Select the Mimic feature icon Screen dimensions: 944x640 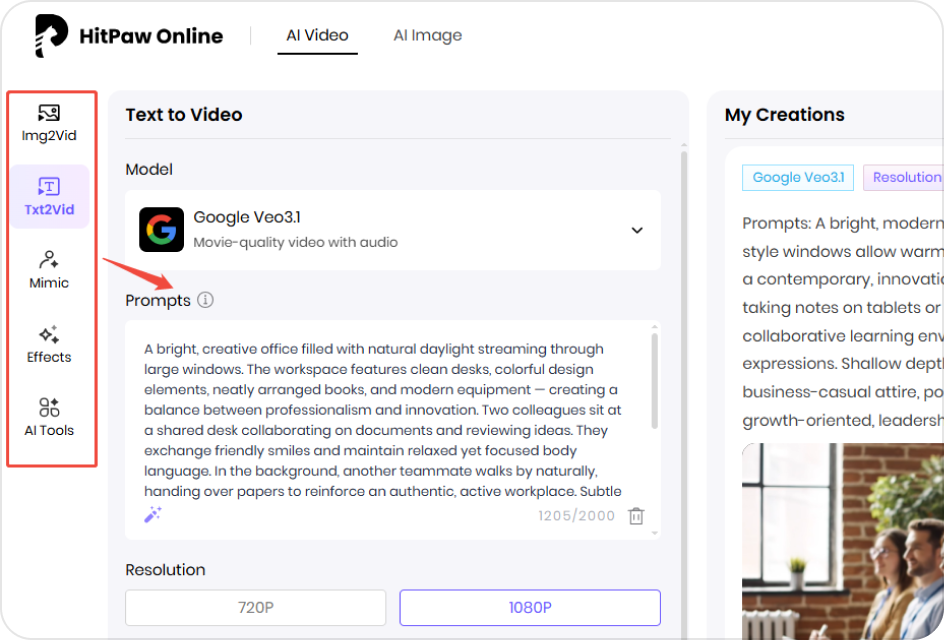pos(50,270)
